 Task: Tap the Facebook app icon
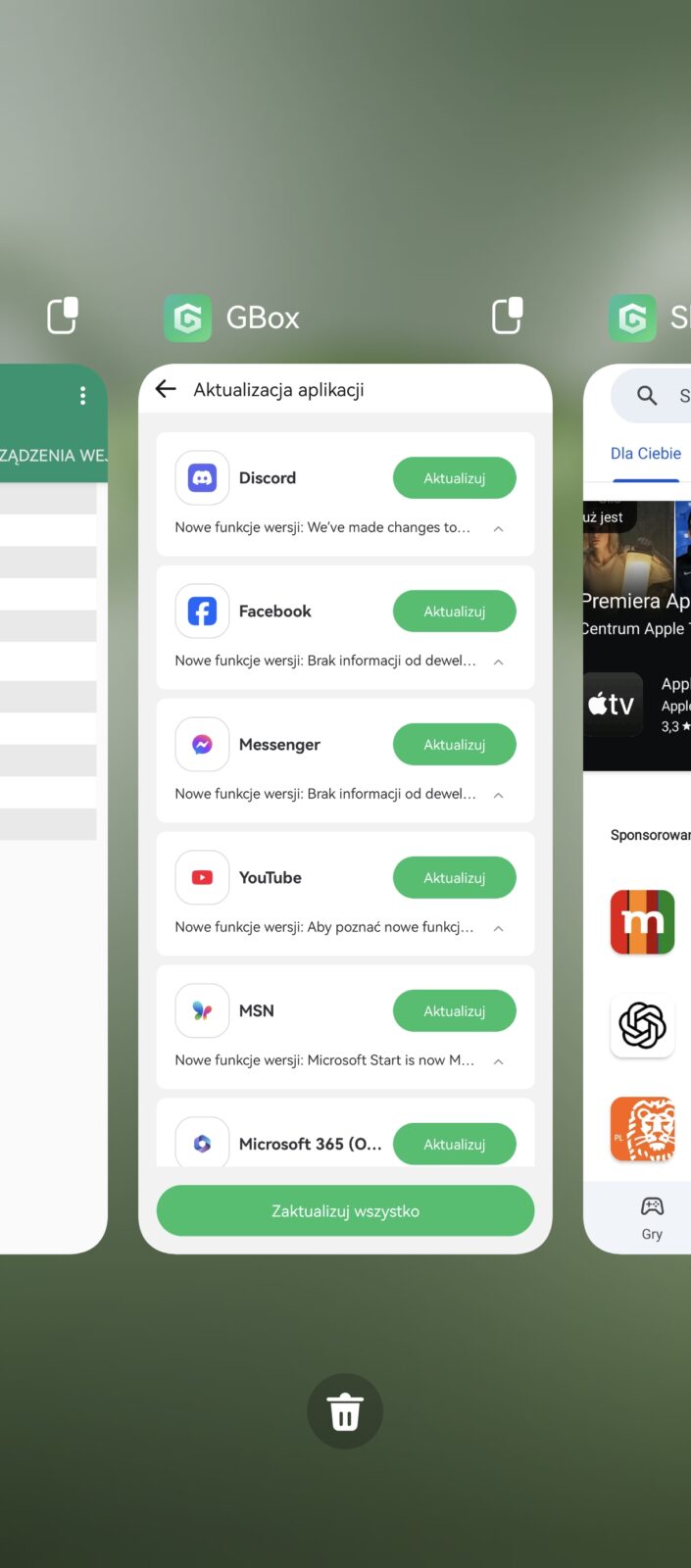point(202,612)
